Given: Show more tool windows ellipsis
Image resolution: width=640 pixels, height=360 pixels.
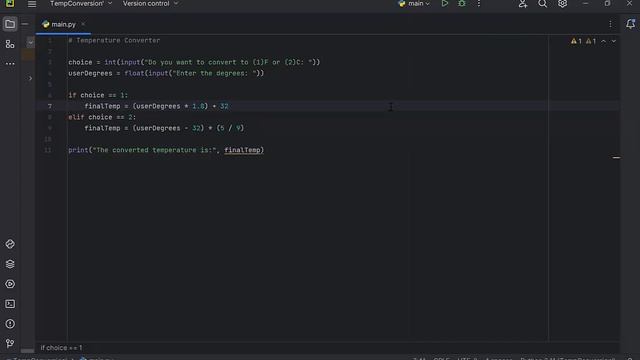Looking at the screenshot, I should tap(10, 64).
